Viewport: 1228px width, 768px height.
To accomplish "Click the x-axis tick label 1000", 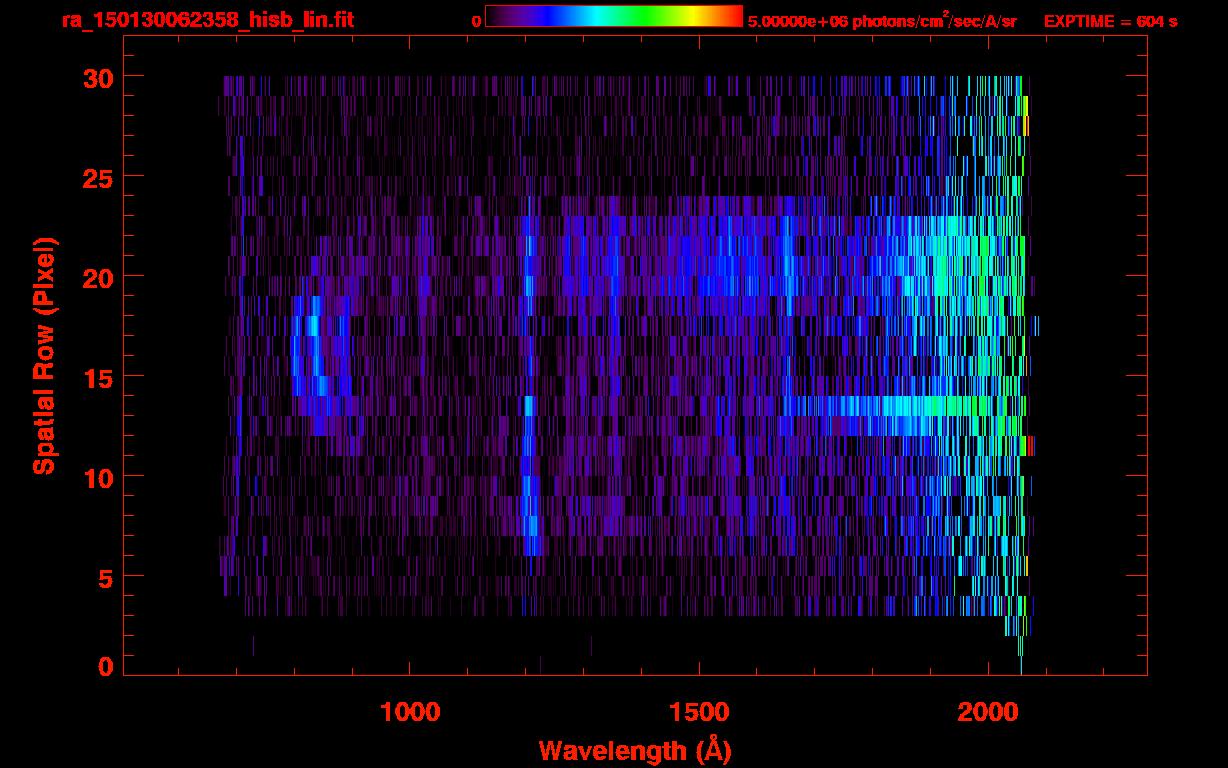I will (410, 712).
